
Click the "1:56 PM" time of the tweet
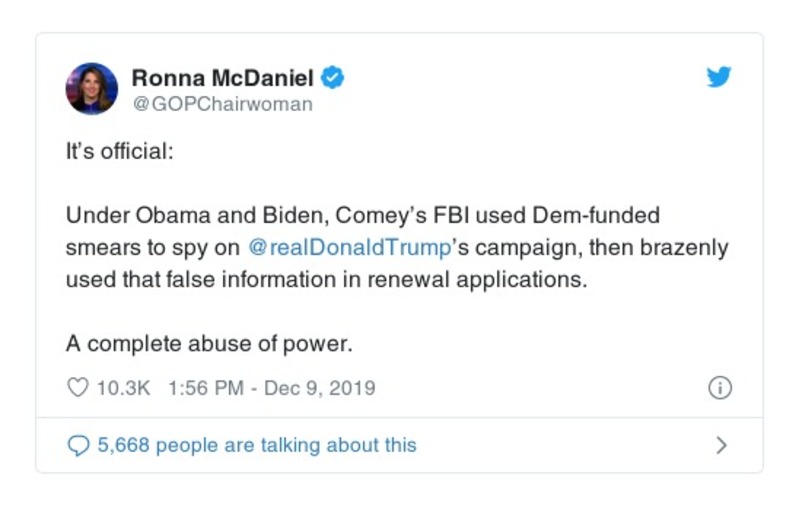206,388
